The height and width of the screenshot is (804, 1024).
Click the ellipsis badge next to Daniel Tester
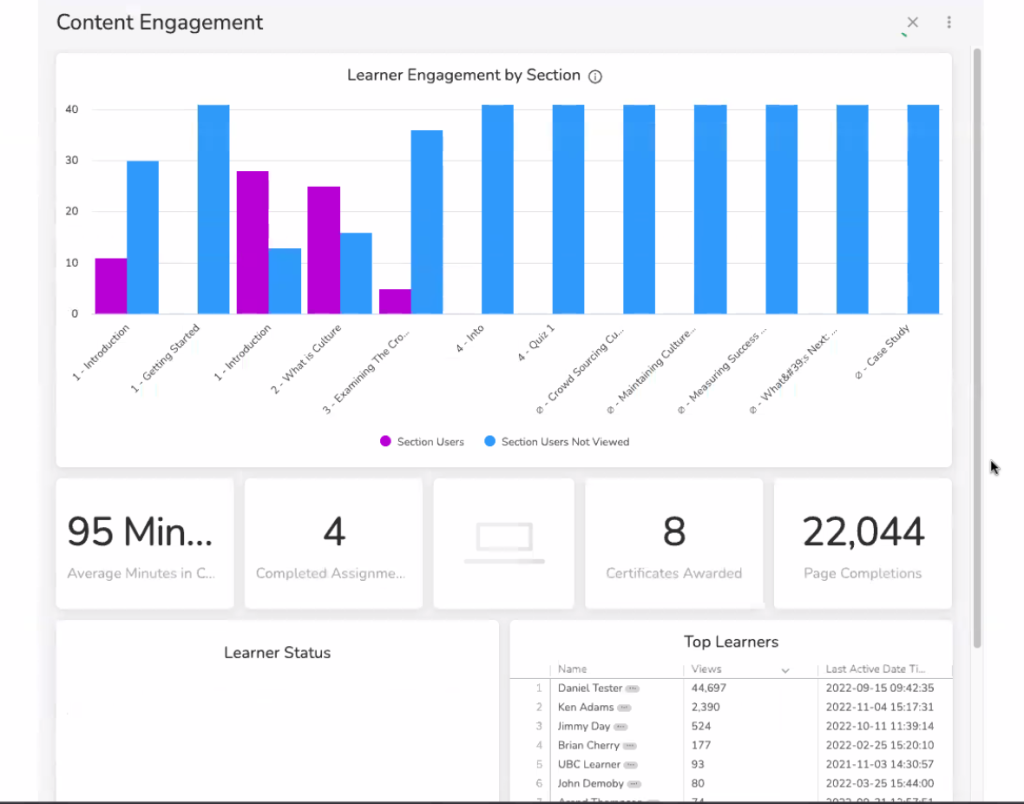pos(633,689)
